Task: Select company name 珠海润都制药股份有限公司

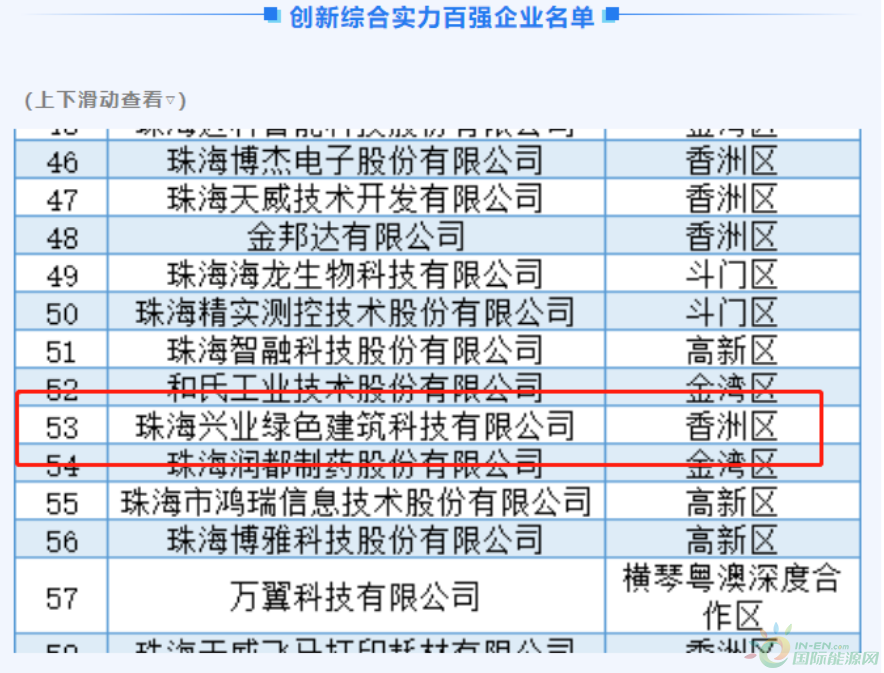Action: [355, 464]
